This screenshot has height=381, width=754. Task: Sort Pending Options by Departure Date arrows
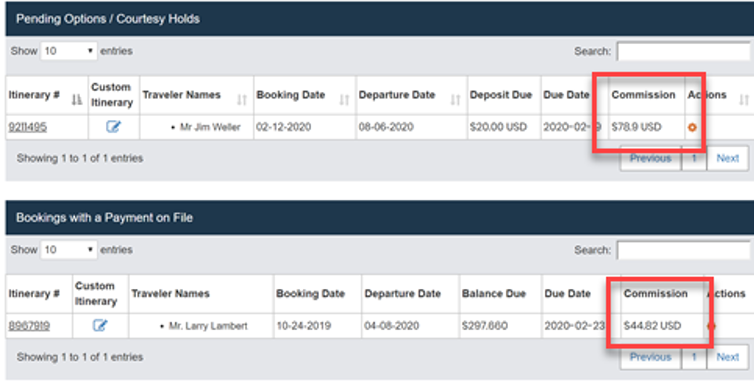click(x=455, y=100)
